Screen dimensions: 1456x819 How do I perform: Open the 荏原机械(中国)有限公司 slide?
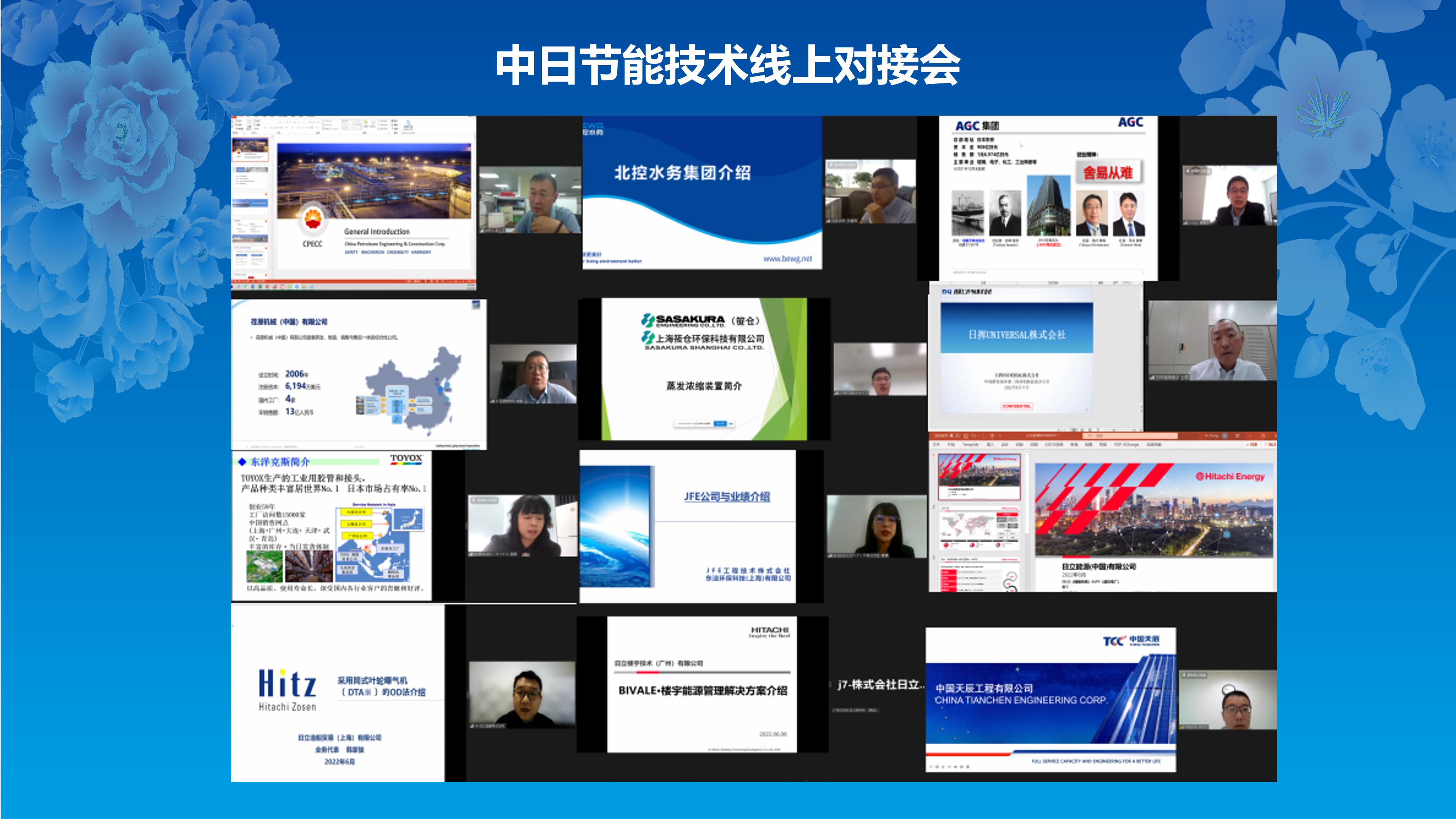[x=359, y=375]
